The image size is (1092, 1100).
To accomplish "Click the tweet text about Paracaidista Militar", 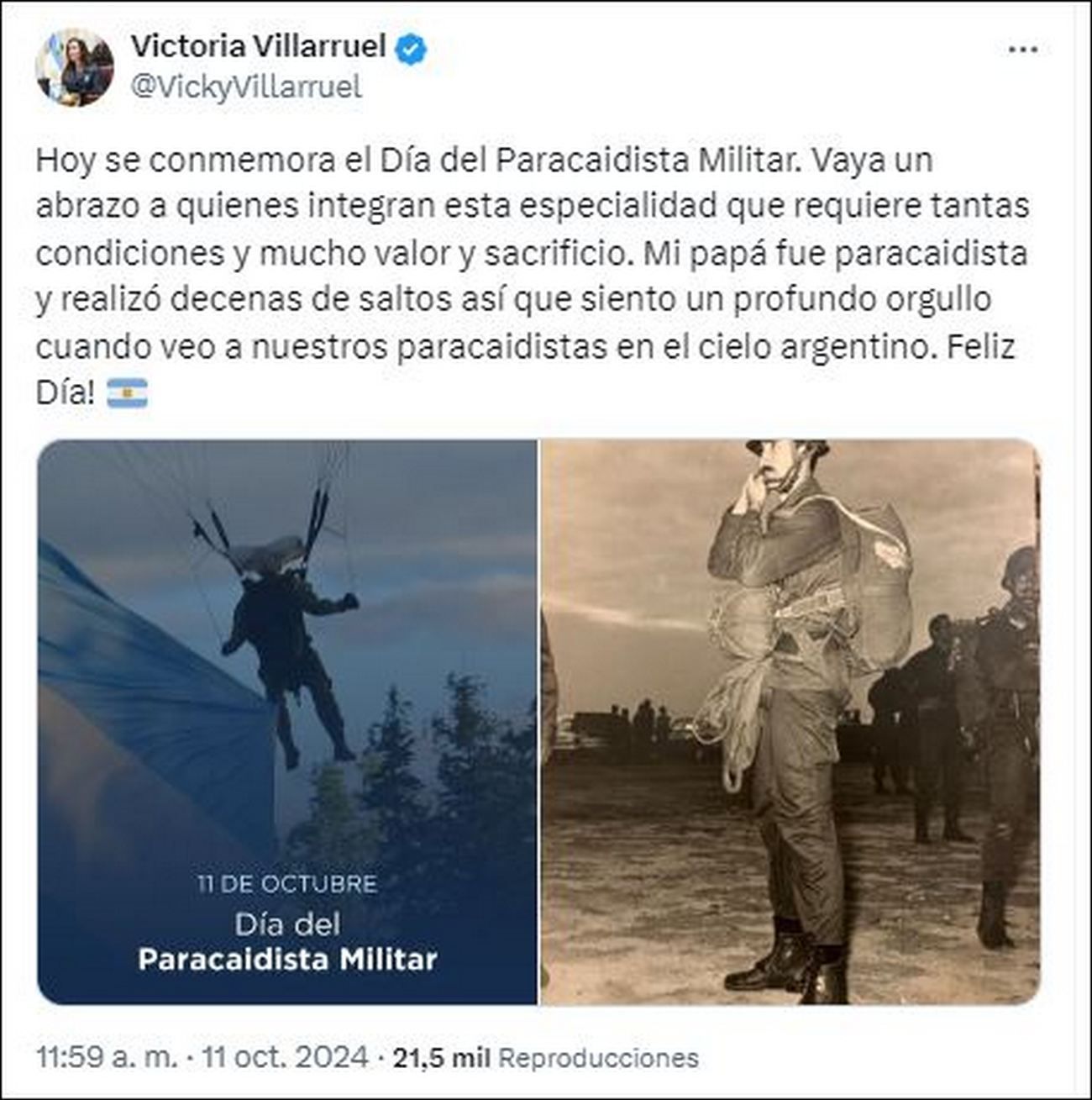I will pos(533,276).
